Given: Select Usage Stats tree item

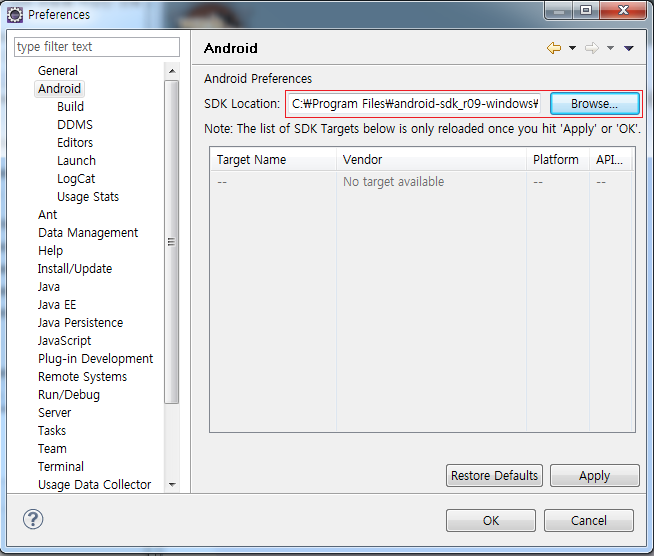Looking at the screenshot, I should 88,196.
